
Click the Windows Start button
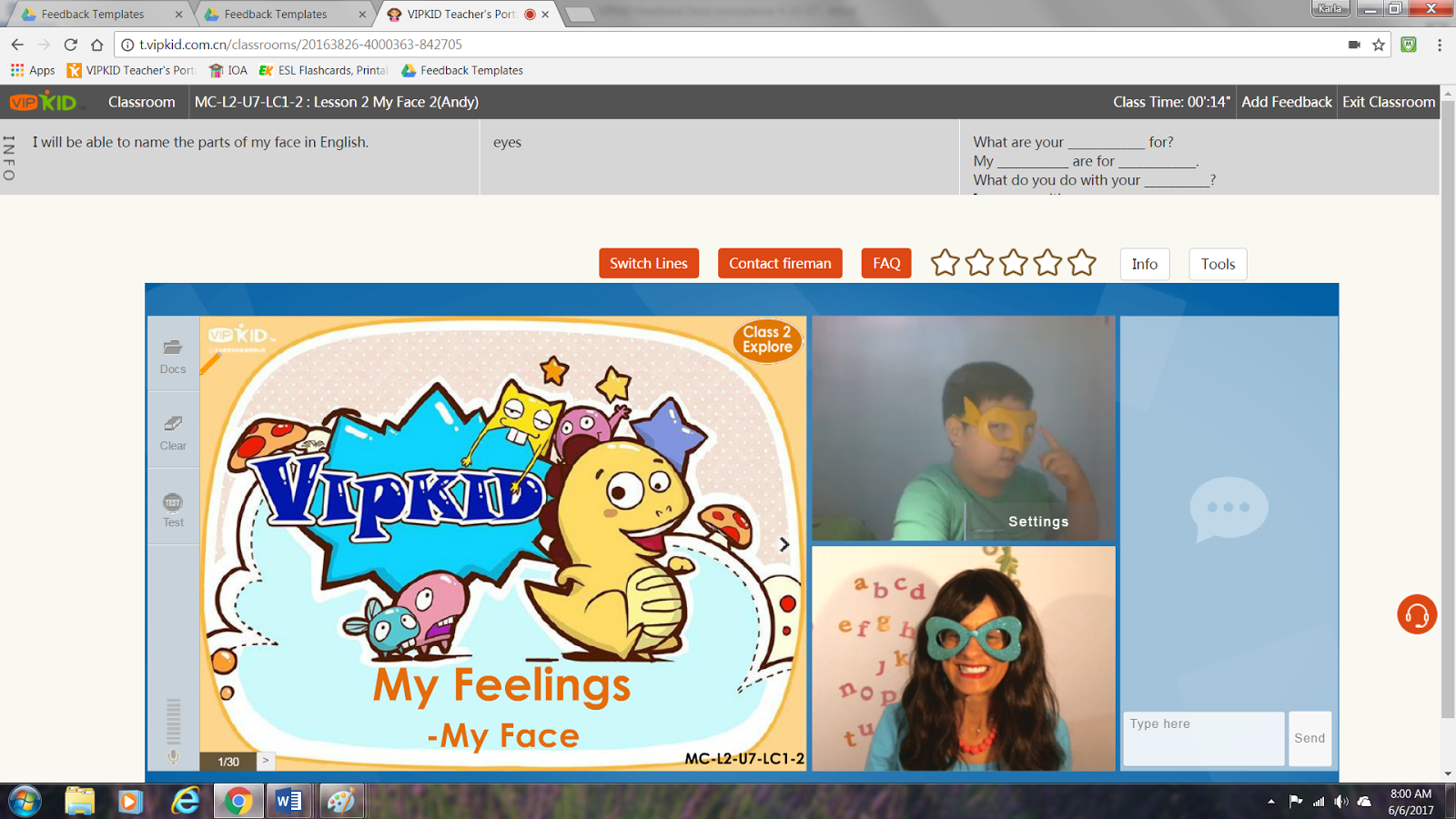25,801
